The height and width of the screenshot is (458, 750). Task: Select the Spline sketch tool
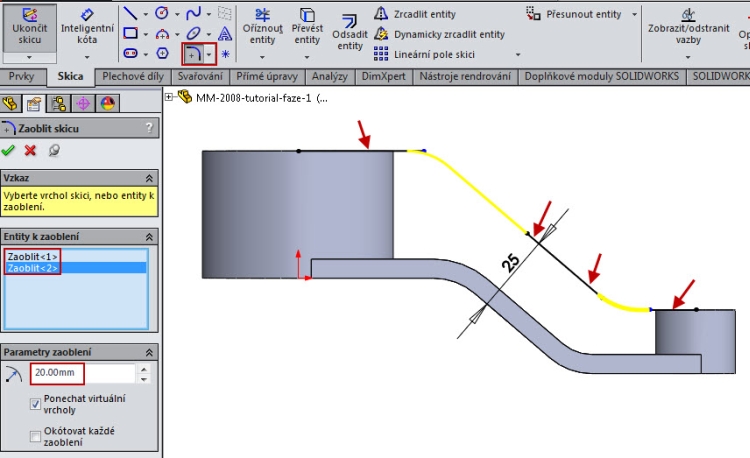(x=193, y=13)
